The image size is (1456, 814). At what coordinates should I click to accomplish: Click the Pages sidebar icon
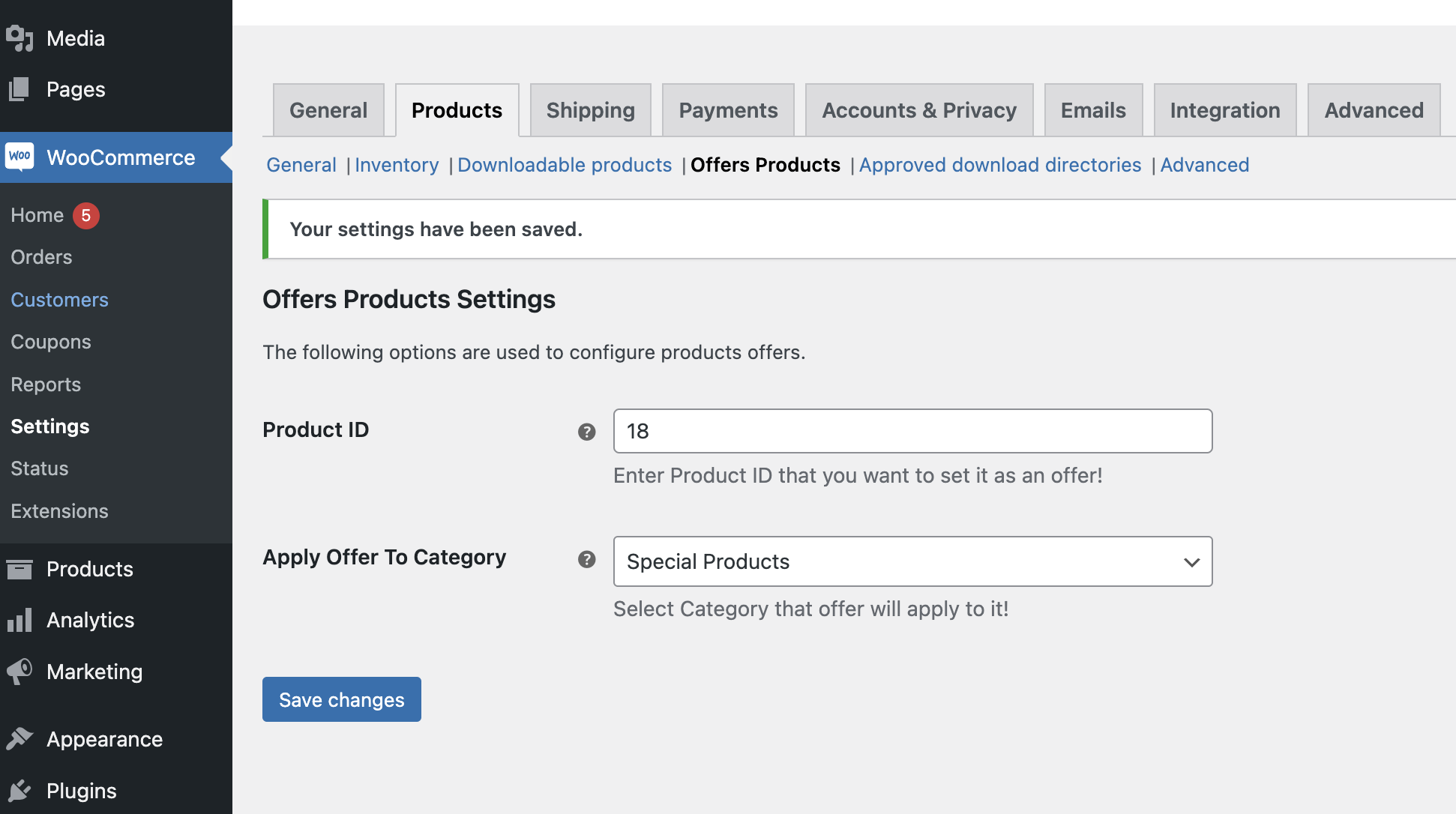[x=19, y=90]
